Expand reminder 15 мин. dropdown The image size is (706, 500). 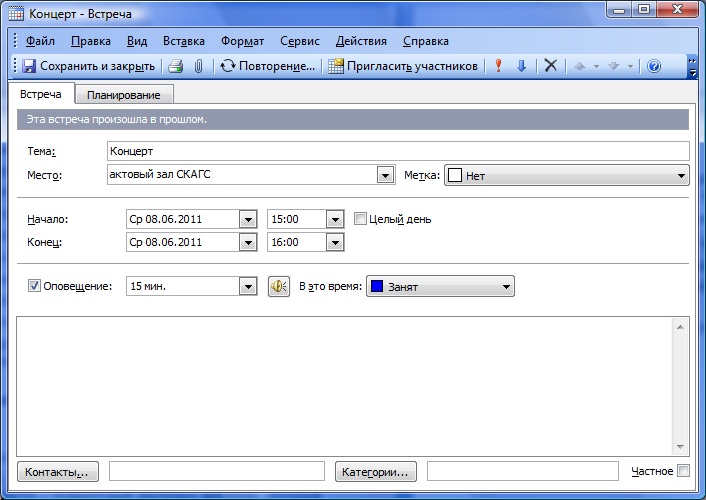coord(248,286)
